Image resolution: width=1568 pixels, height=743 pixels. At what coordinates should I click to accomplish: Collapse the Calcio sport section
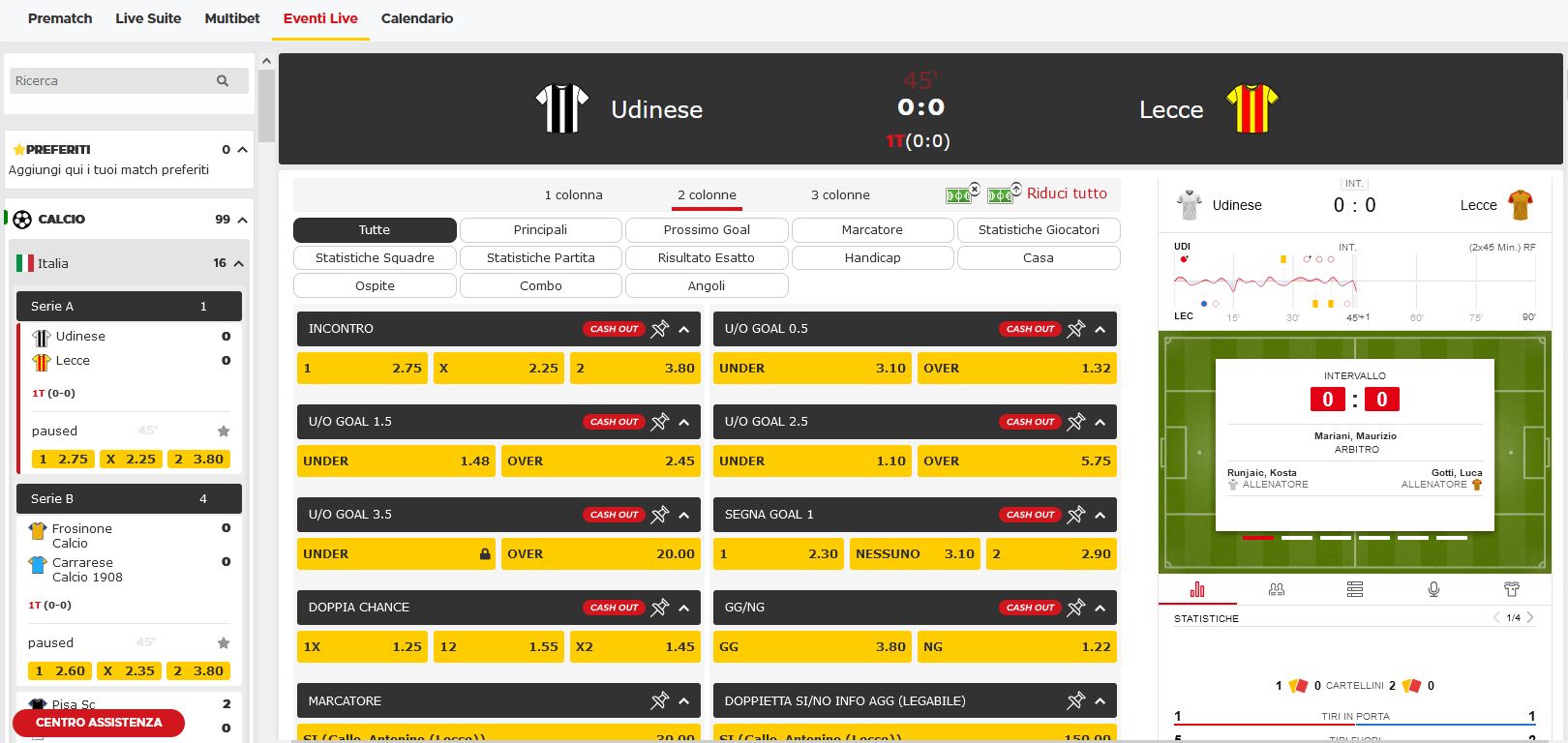coord(242,220)
